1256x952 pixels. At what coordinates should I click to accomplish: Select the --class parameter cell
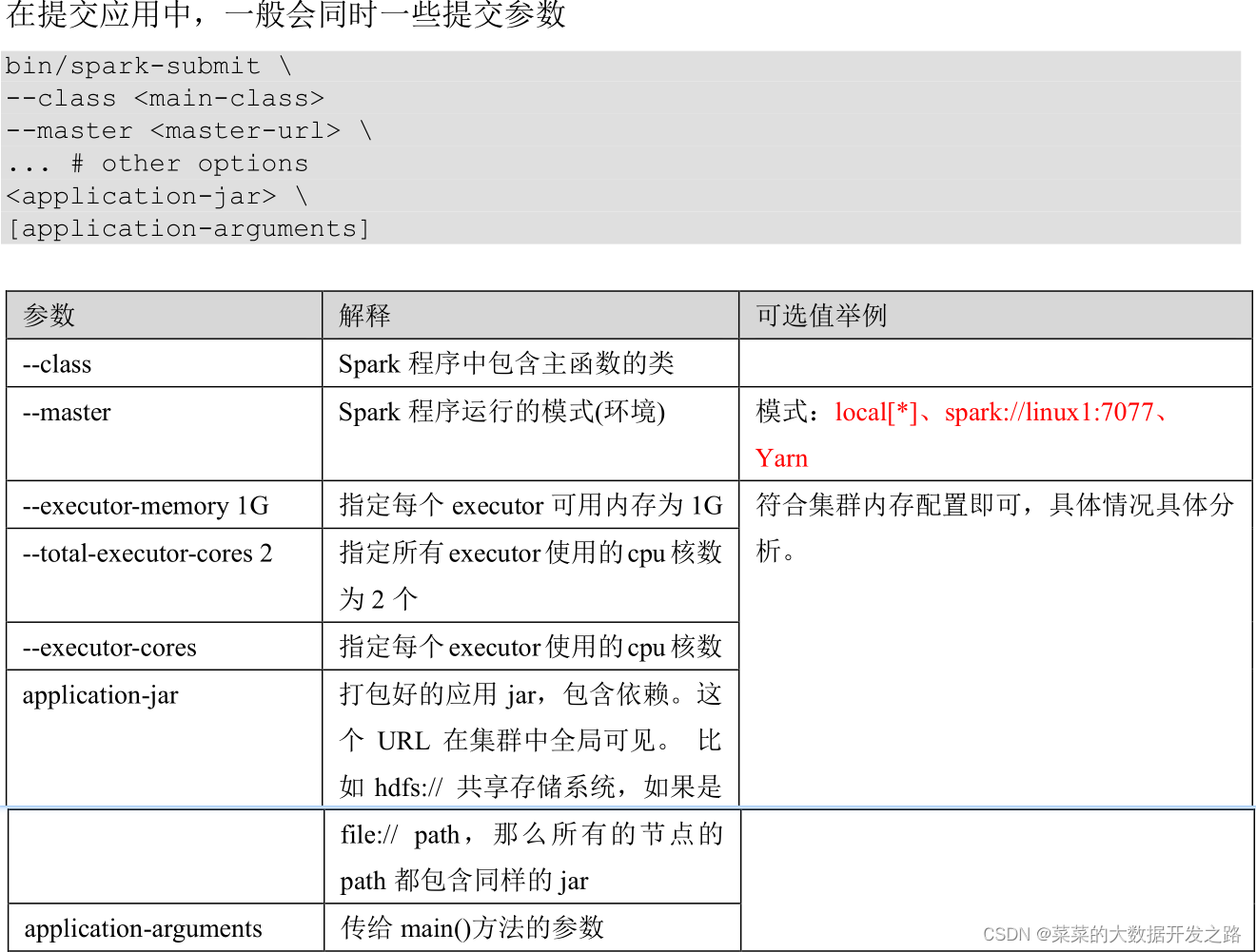pyautogui.click(x=165, y=363)
